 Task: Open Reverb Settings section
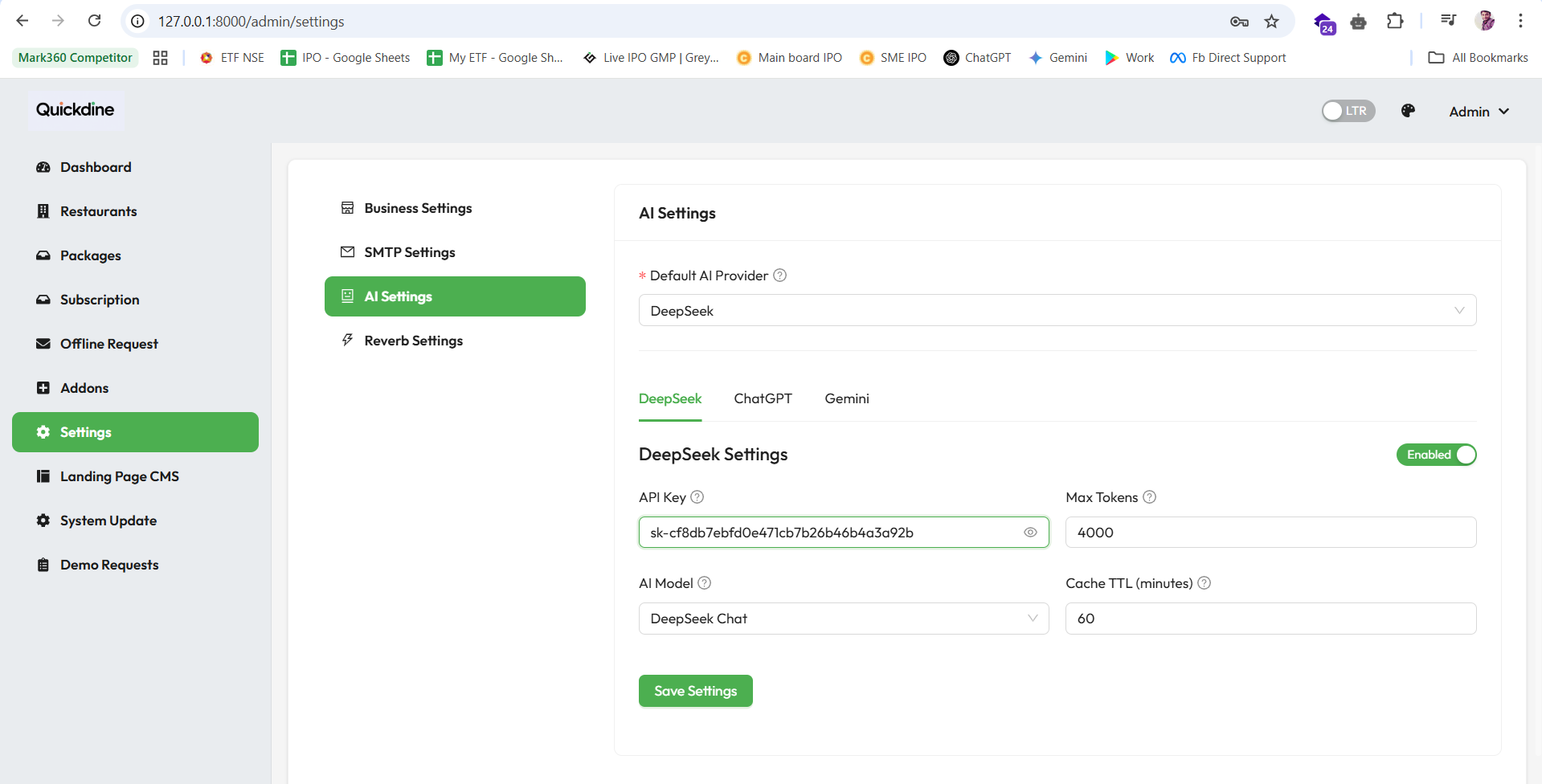(x=455, y=341)
